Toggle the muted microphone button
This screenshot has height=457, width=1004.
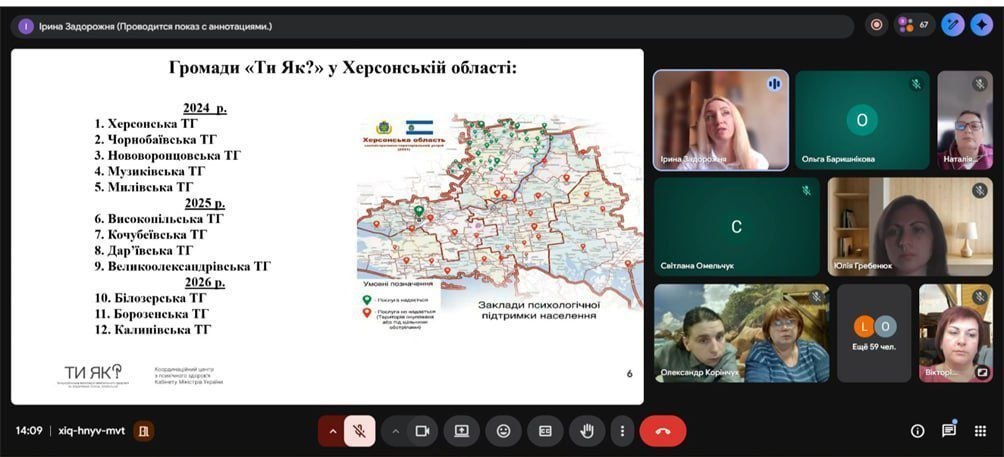pyautogui.click(x=359, y=431)
